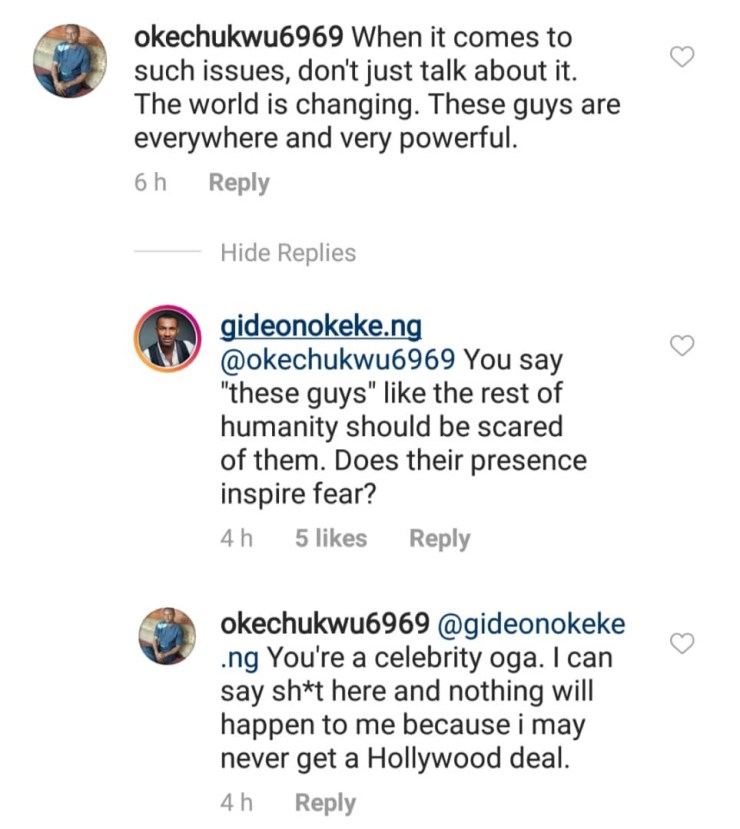Tap the "4 h" timestamp beside "5 likes"
The image size is (740, 829).
(237, 538)
